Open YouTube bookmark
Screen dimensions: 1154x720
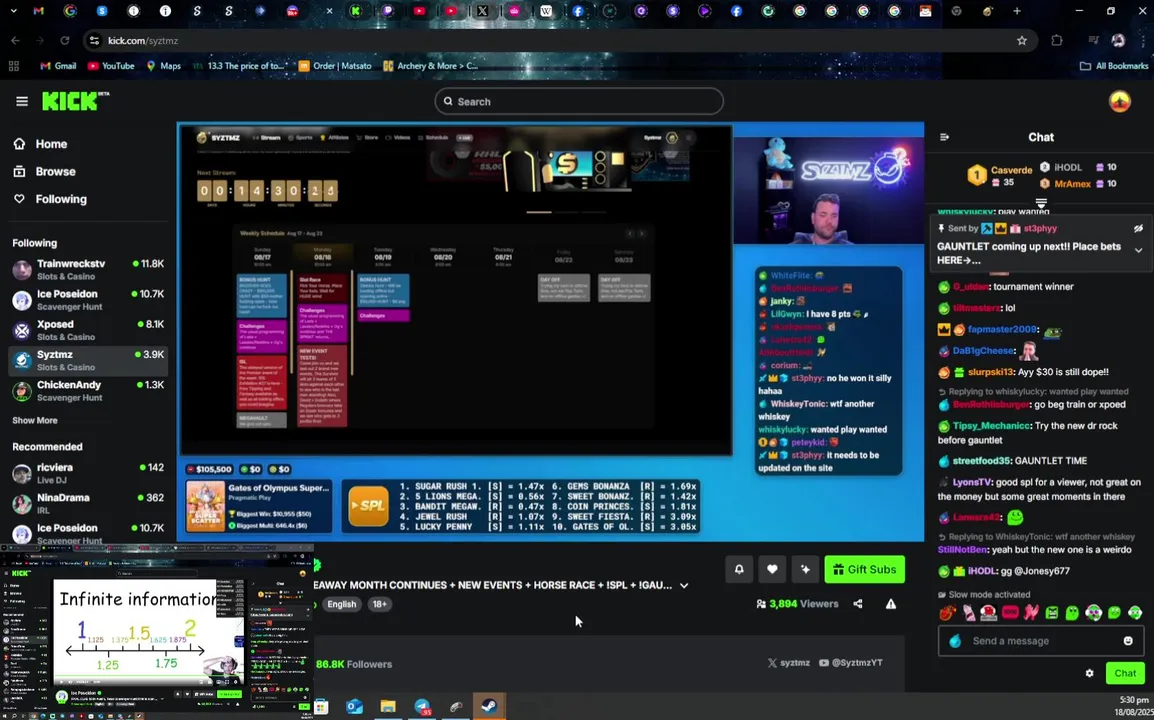click(111, 66)
